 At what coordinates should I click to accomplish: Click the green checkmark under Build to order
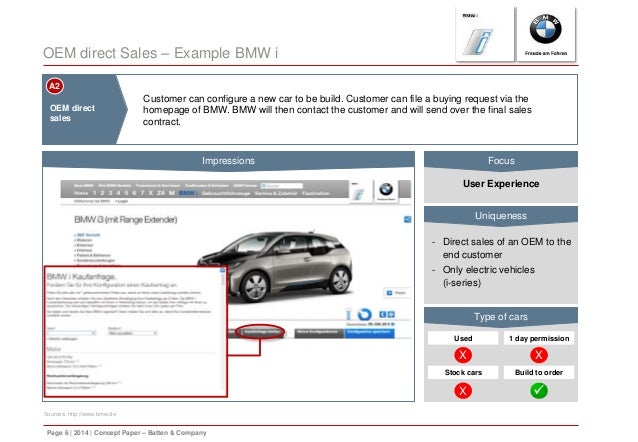coord(539,390)
